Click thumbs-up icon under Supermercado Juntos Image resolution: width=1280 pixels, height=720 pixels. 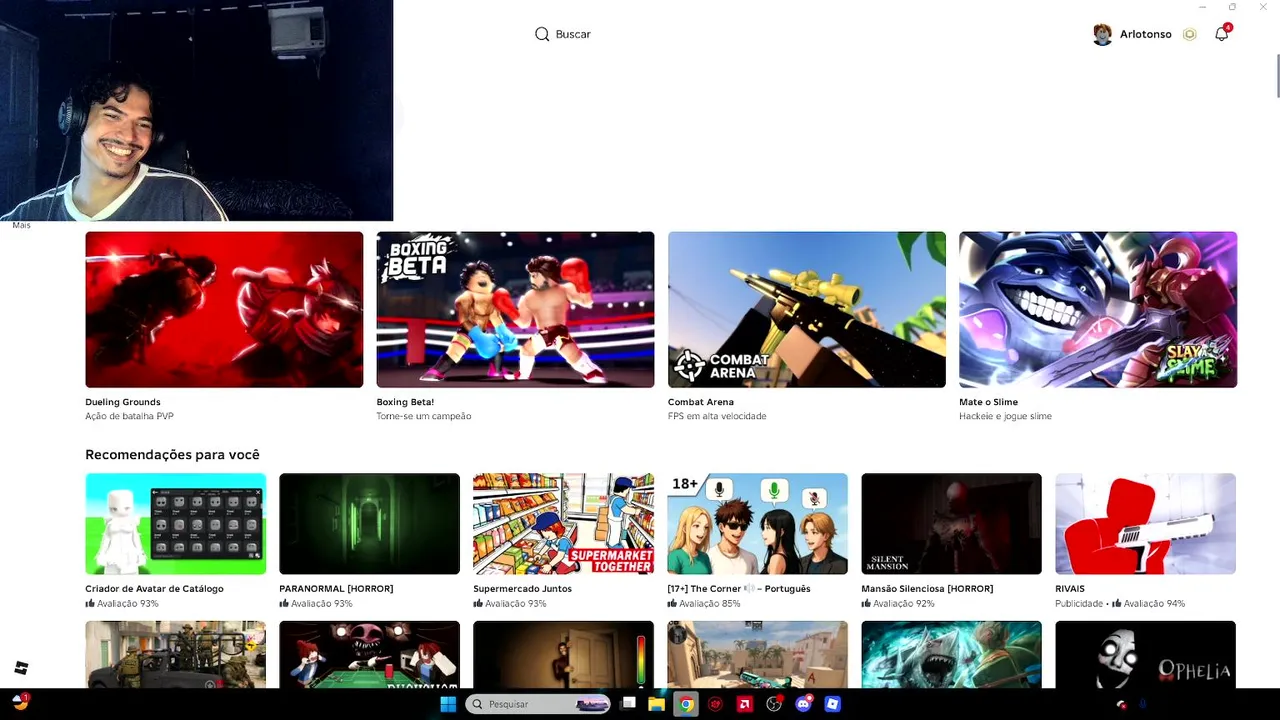click(x=478, y=604)
